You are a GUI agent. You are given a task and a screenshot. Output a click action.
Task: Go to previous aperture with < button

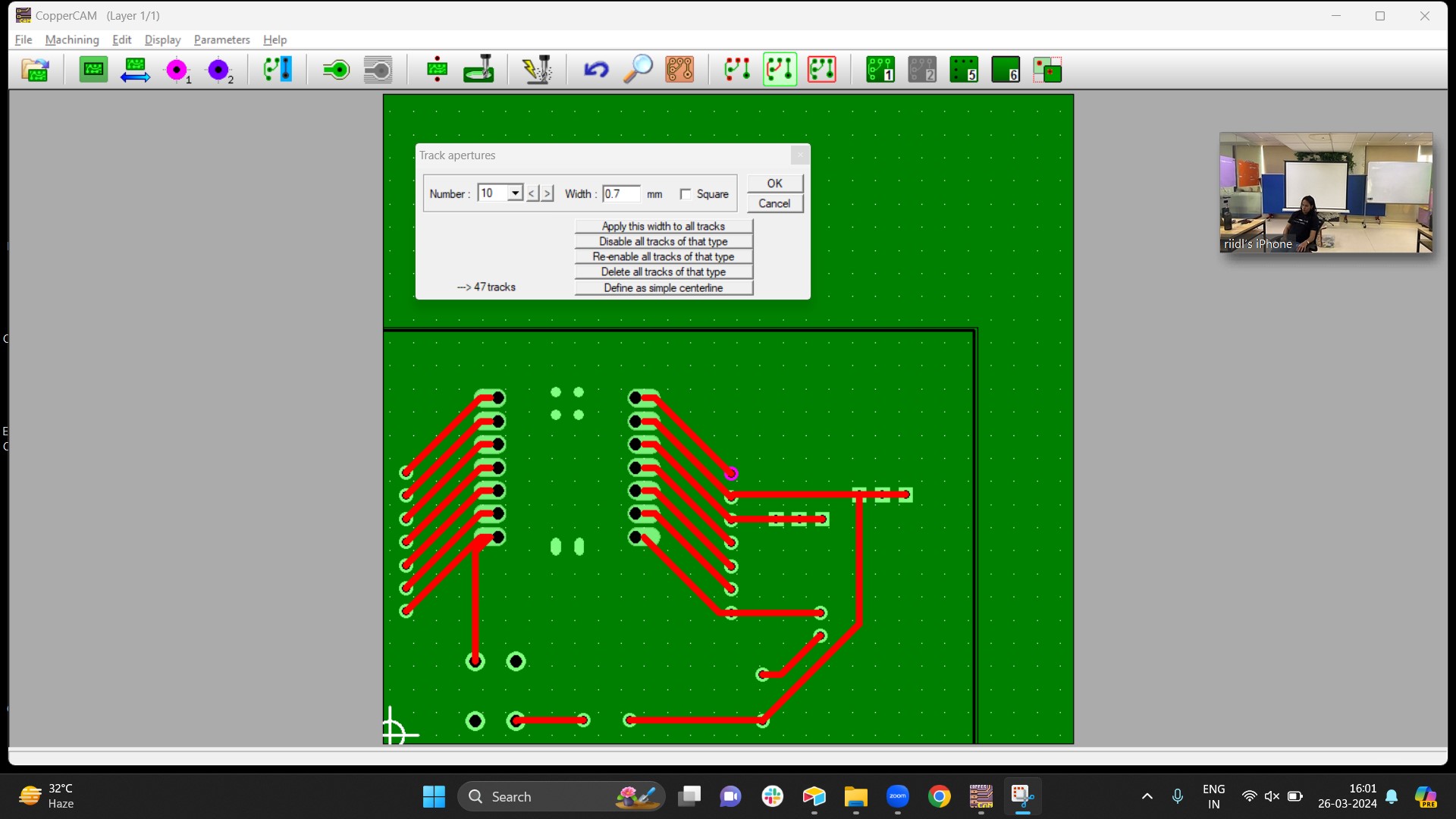tap(532, 194)
